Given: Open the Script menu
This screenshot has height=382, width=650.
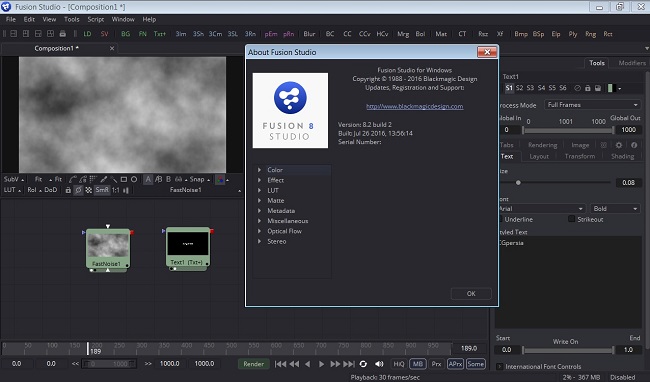Looking at the screenshot, I should click(95, 19).
